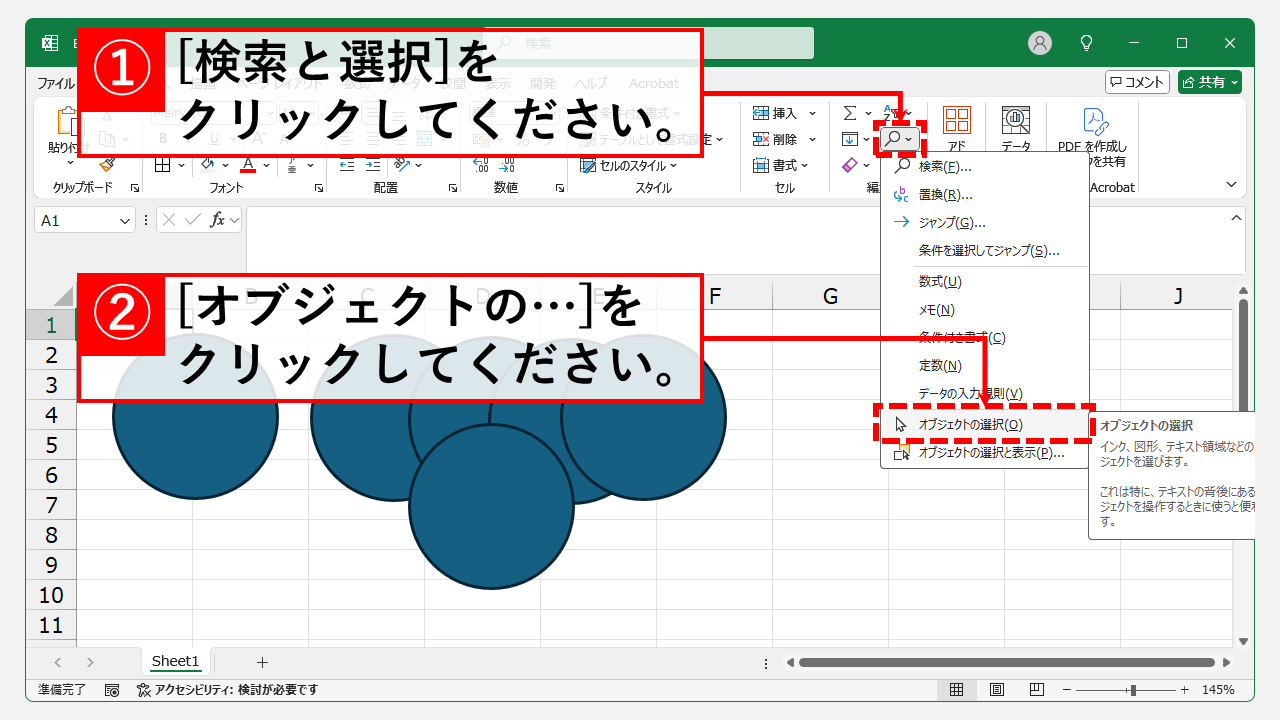Screen dimensions: 1280x720
Task: Select the Sheet1 tab
Action: [176, 661]
